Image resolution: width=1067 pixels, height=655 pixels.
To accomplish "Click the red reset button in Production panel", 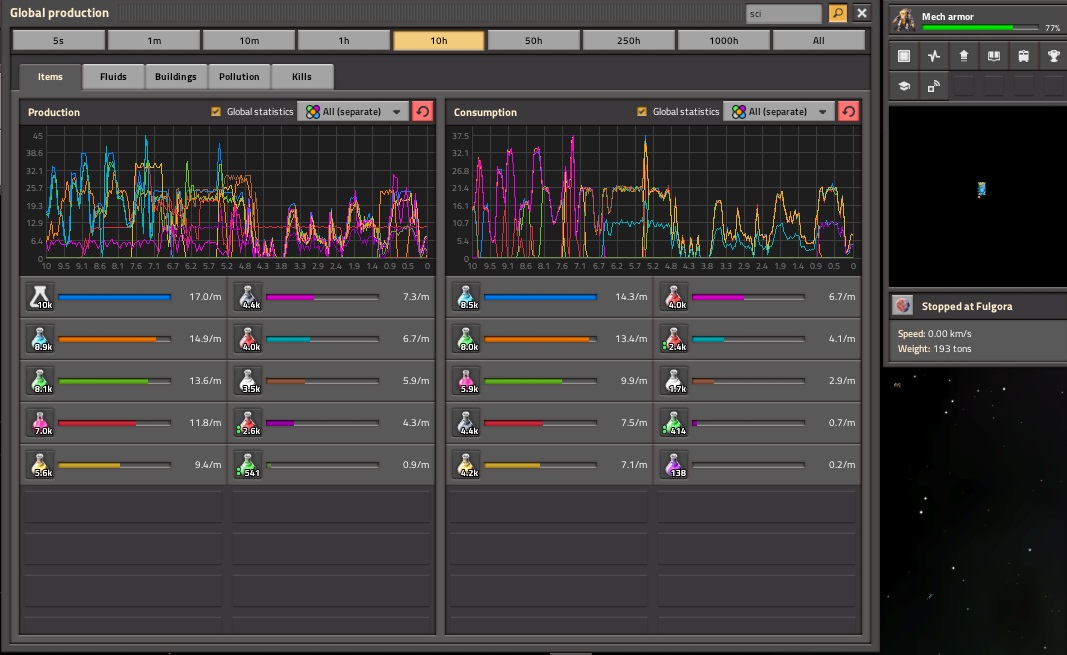I will pyautogui.click(x=423, y=112).
